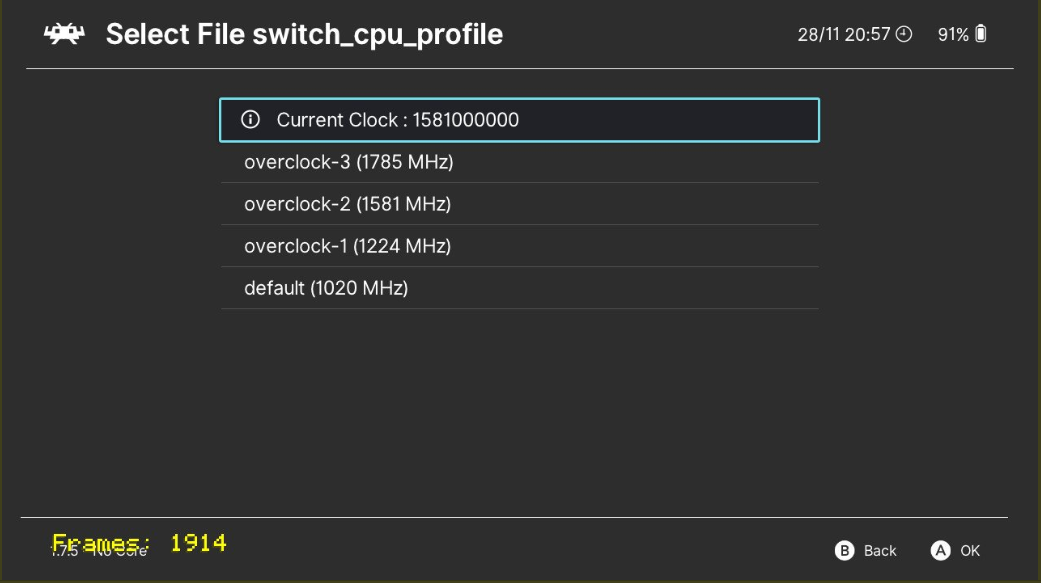This screenshot has width=1041, height=583.
Task: Click the circled A button icon
Action: (x=940, y=550)
